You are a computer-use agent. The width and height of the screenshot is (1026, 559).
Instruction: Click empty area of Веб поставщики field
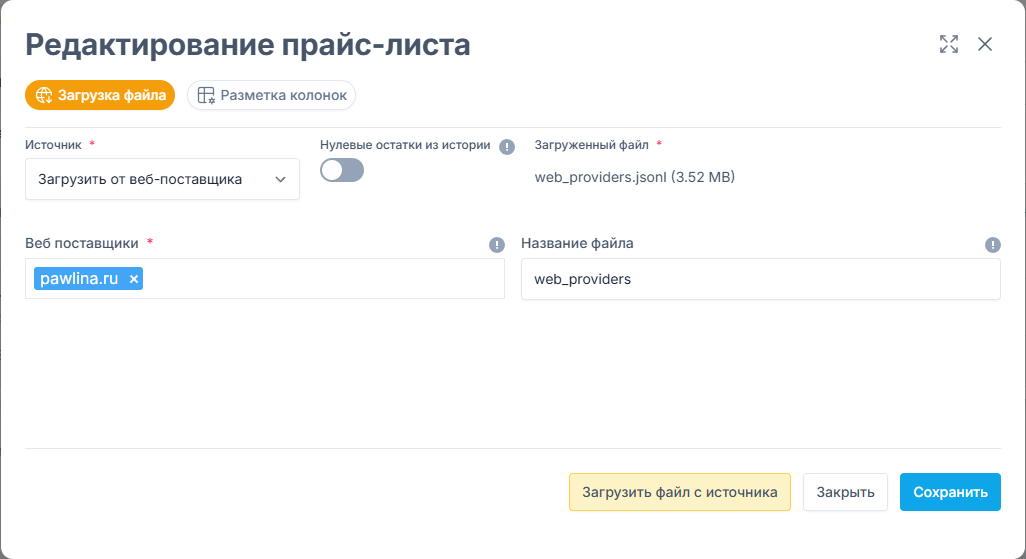[x=321, y=279]
